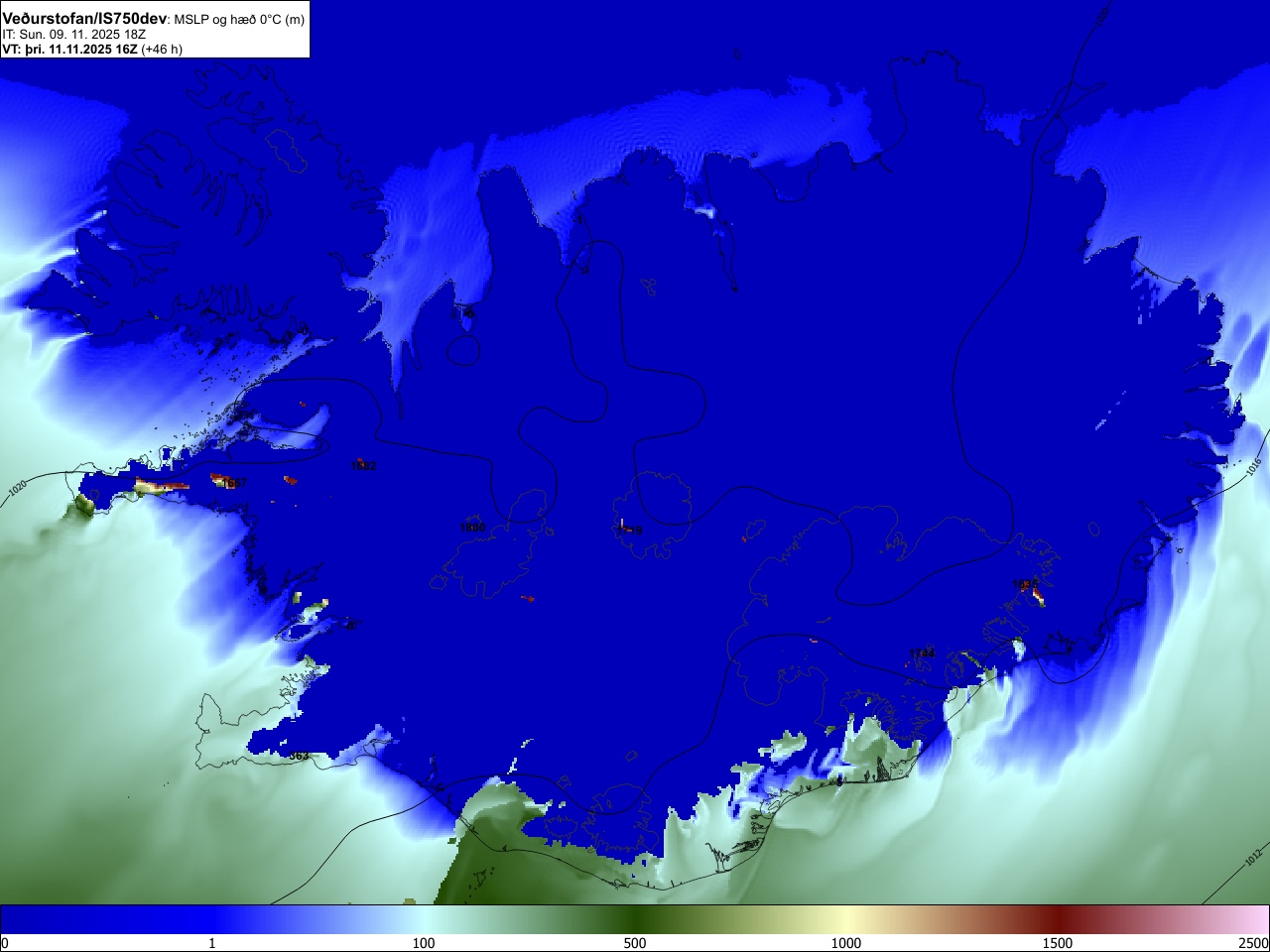Click the 'VT: þri. 11.11.2025 16Z' line

(69, 49)
